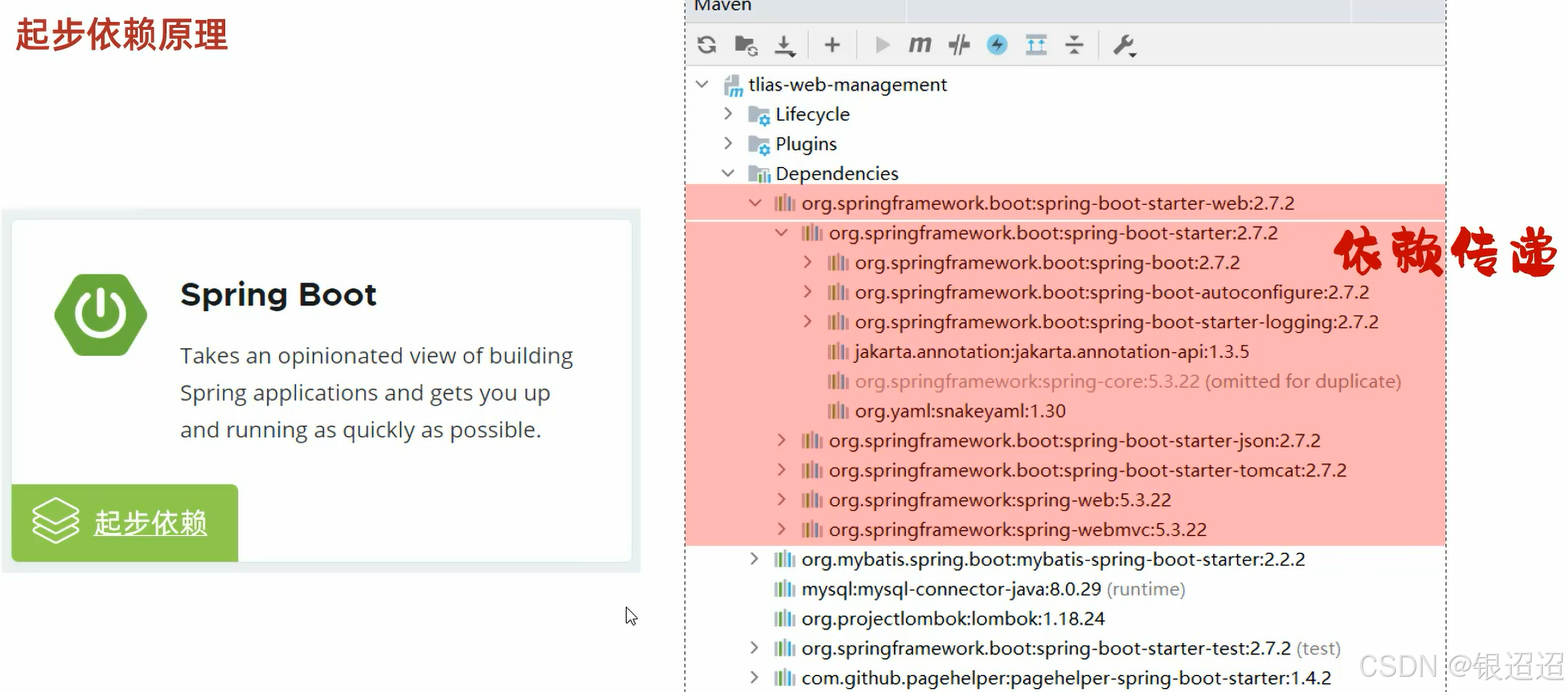Expand spring-boot-starter-logging:2.7.2 dependency
1568x692 pixels.
point(808,321)
